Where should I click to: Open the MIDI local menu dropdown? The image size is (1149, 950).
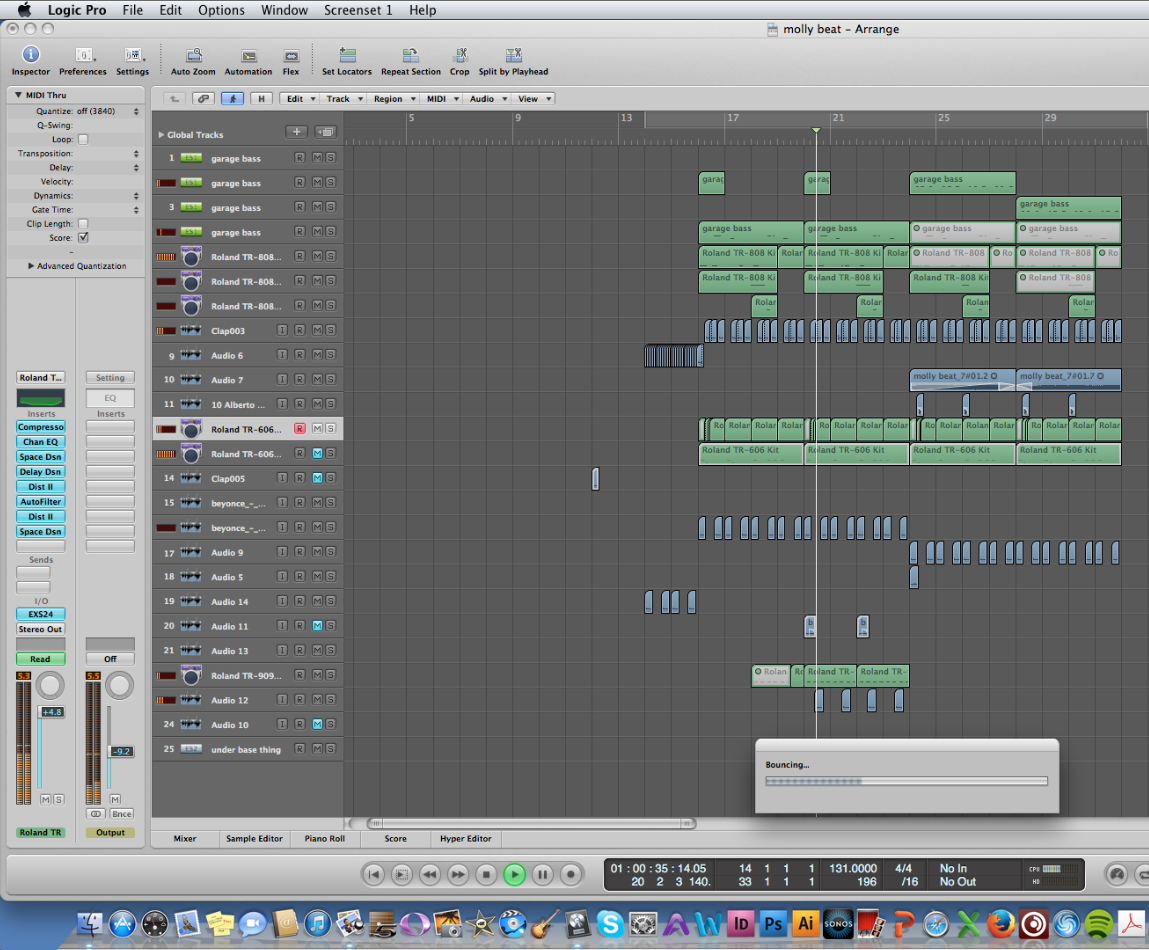441,98
